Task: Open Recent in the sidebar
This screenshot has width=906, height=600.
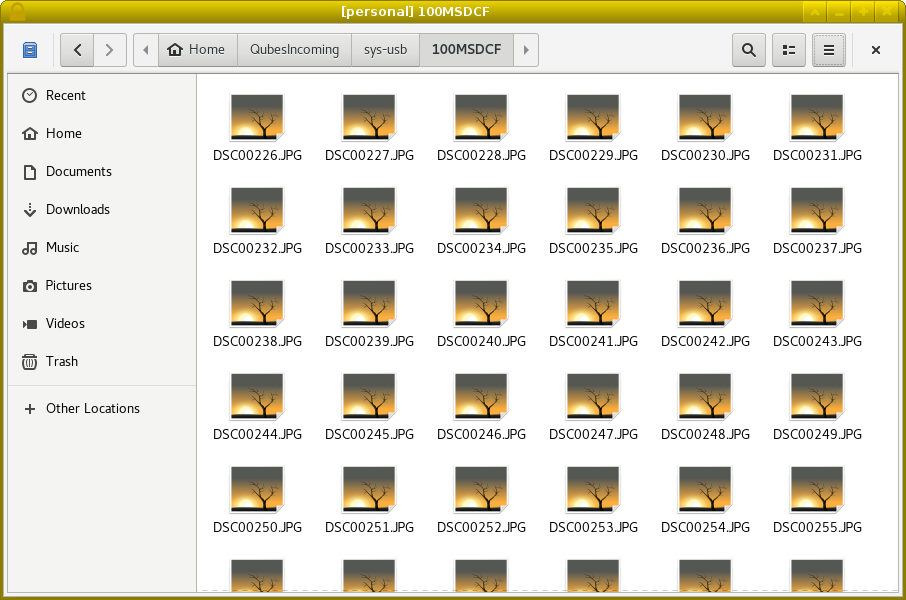Action: click(102, 95)
